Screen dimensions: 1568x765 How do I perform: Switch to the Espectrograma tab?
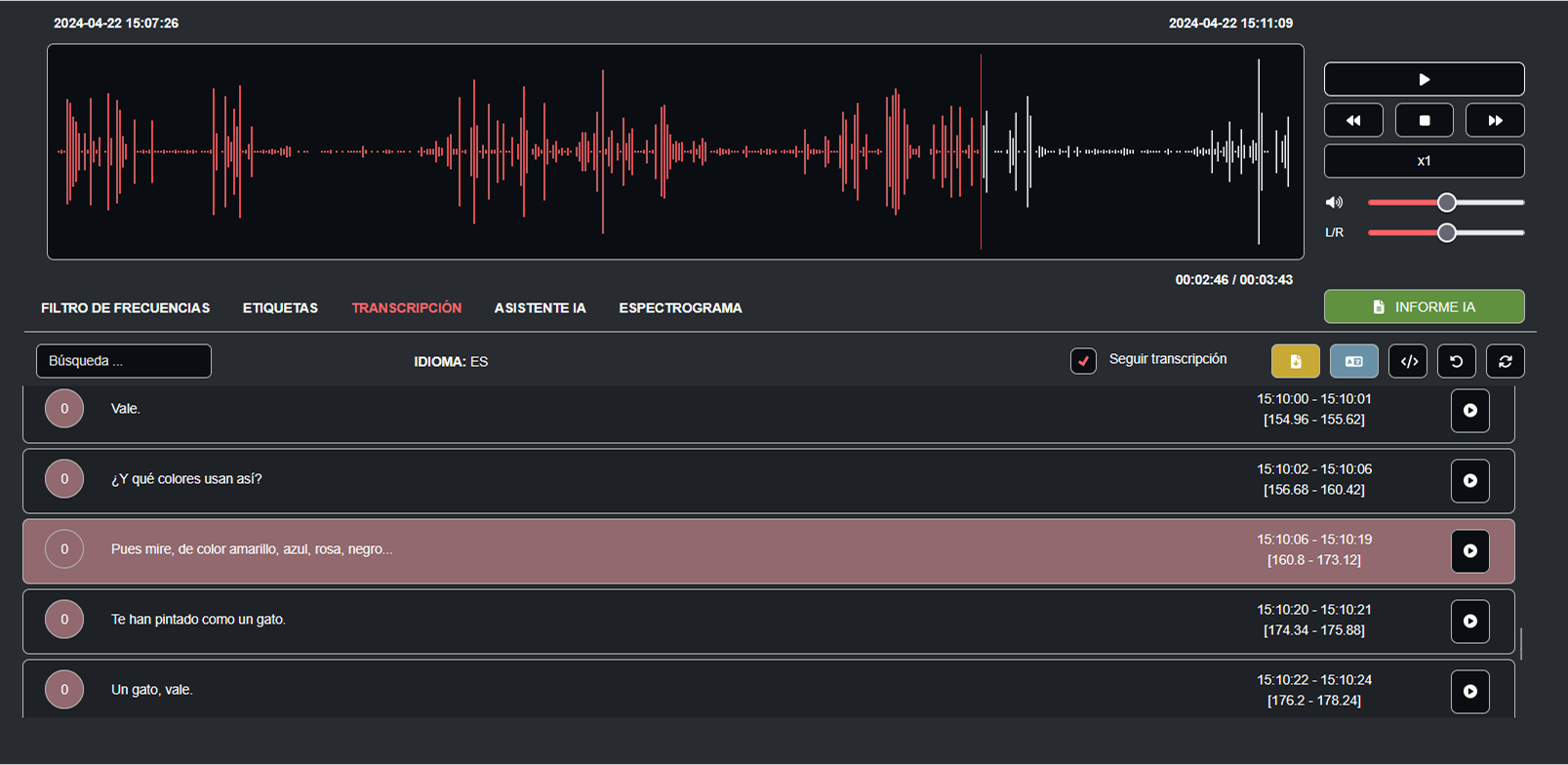pyautogui.click(x=680, y=308)
